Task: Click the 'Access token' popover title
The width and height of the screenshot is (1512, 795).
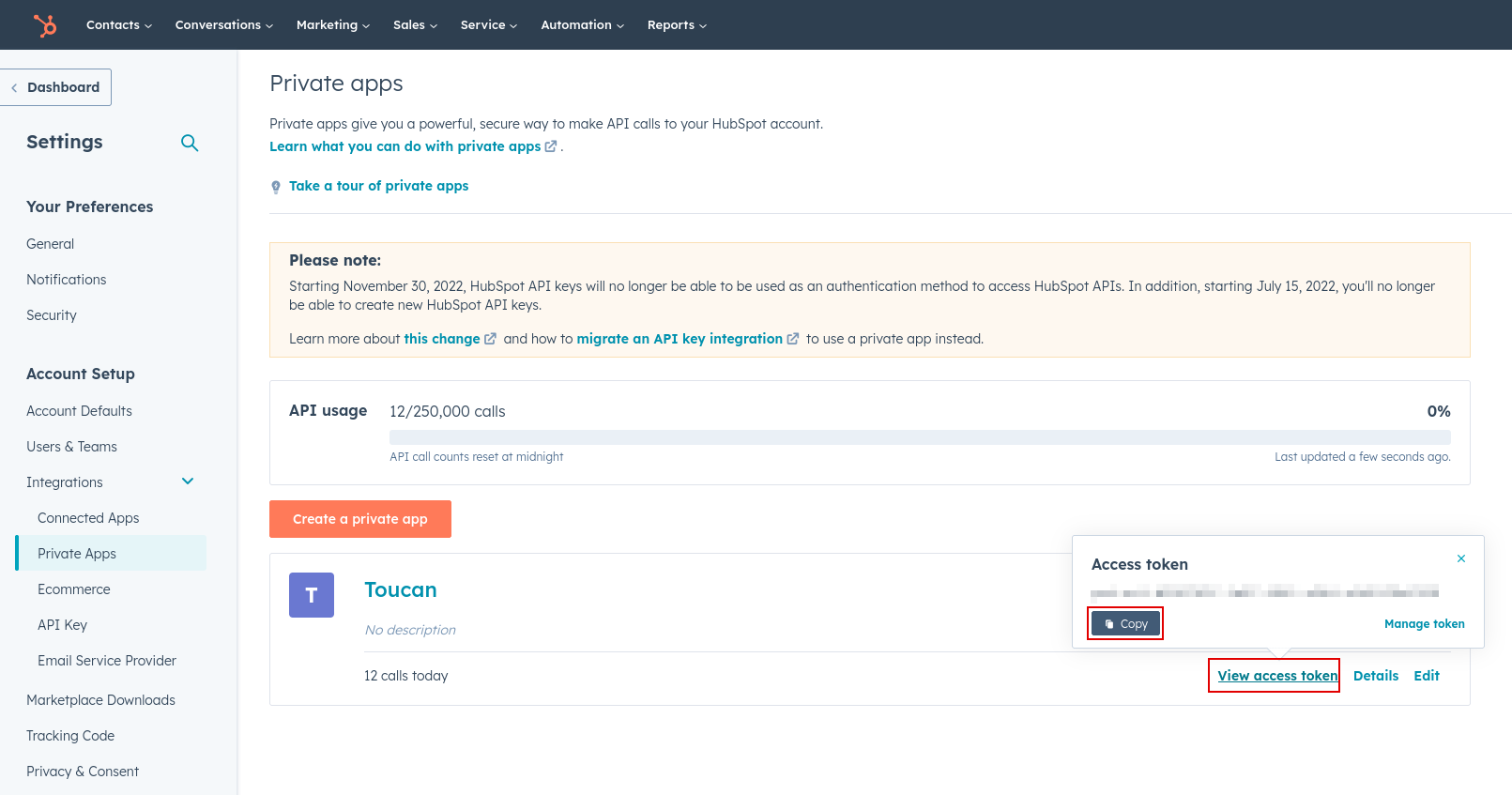Action: 1139,564
